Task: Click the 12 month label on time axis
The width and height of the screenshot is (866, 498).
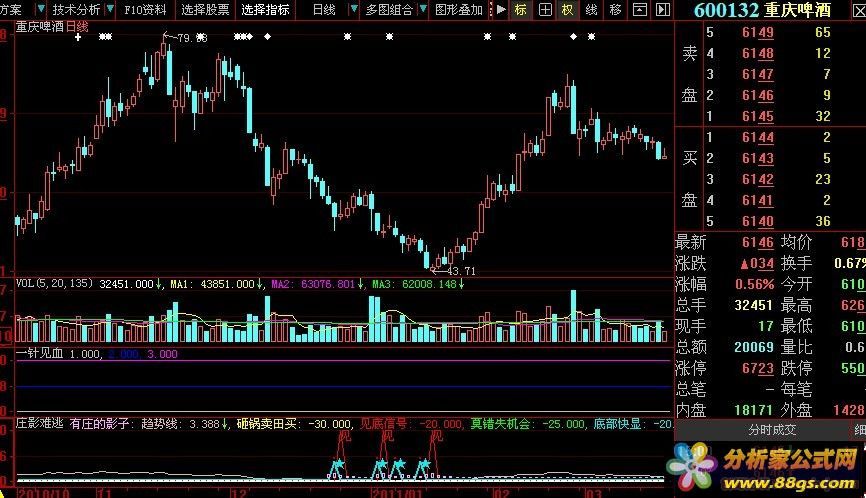Action: coord(237,492)
